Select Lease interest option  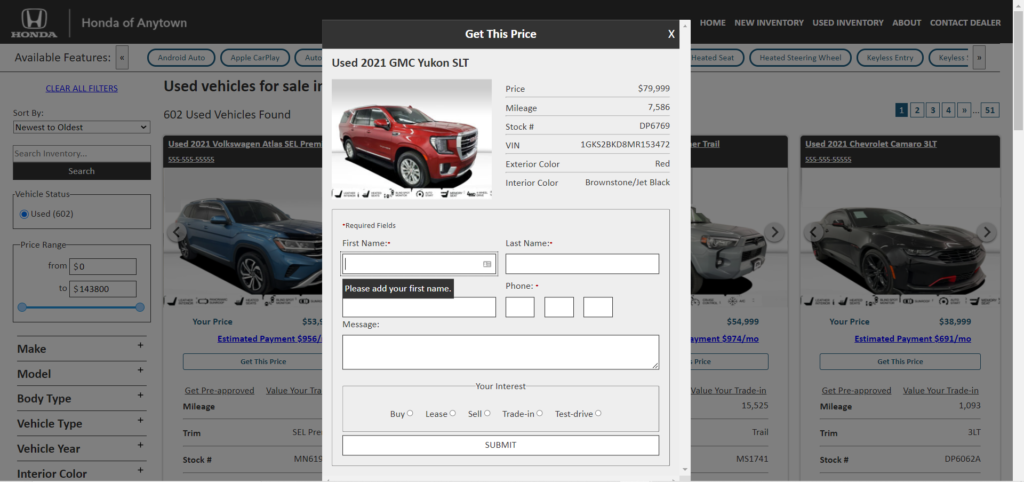click(453, 413)
